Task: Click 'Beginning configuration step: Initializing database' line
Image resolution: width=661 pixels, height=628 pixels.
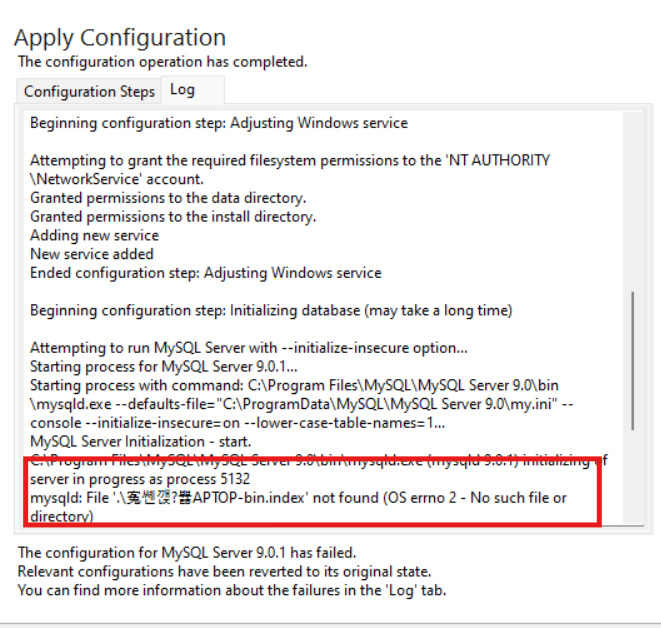Action: pos(271,311)
